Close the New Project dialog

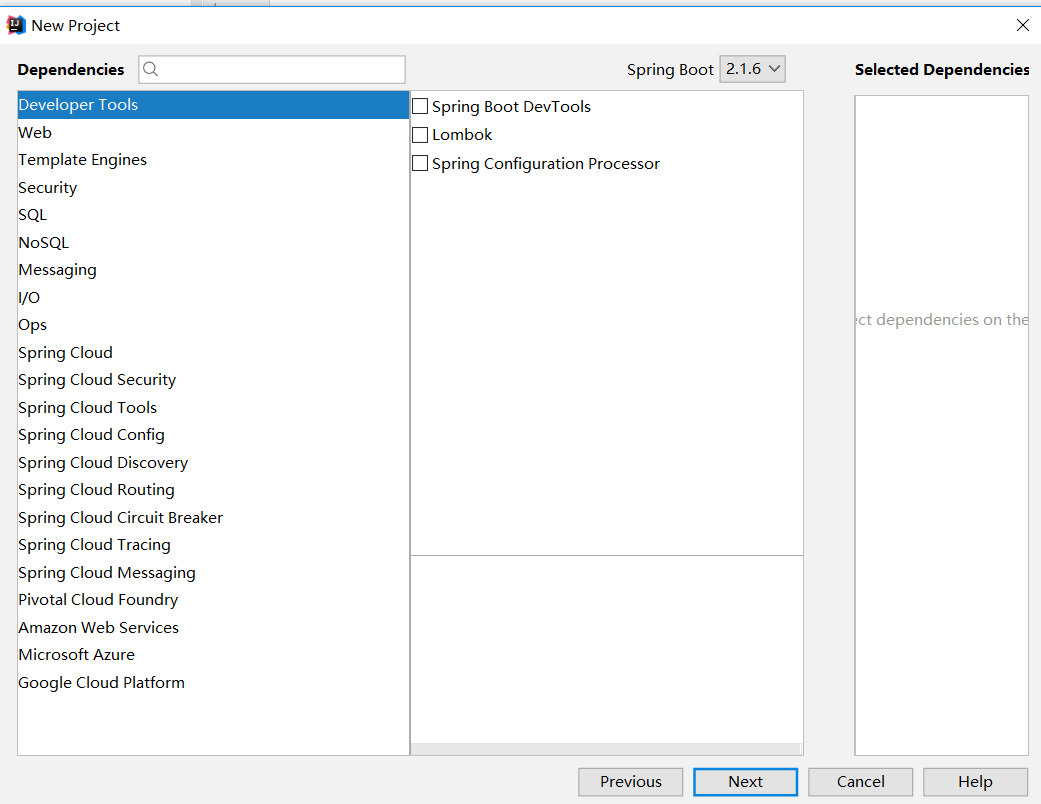point(1022,25)
